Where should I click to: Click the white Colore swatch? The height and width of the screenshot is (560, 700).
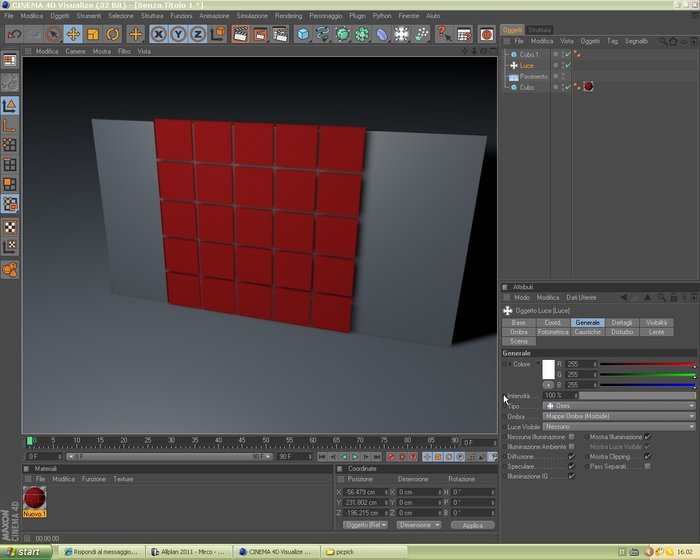(x=548, y=369)
